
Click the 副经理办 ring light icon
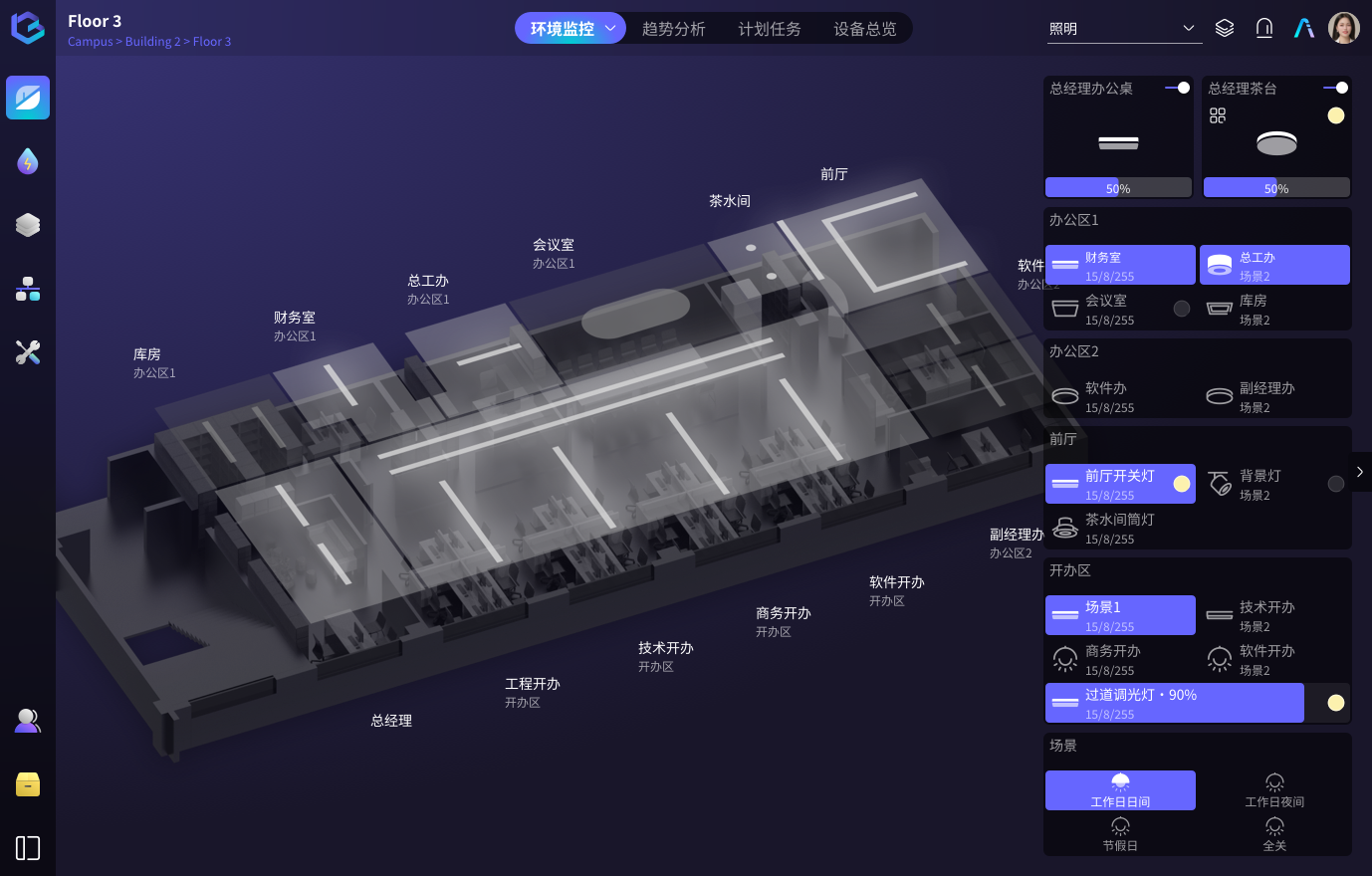click(1220, 396)
